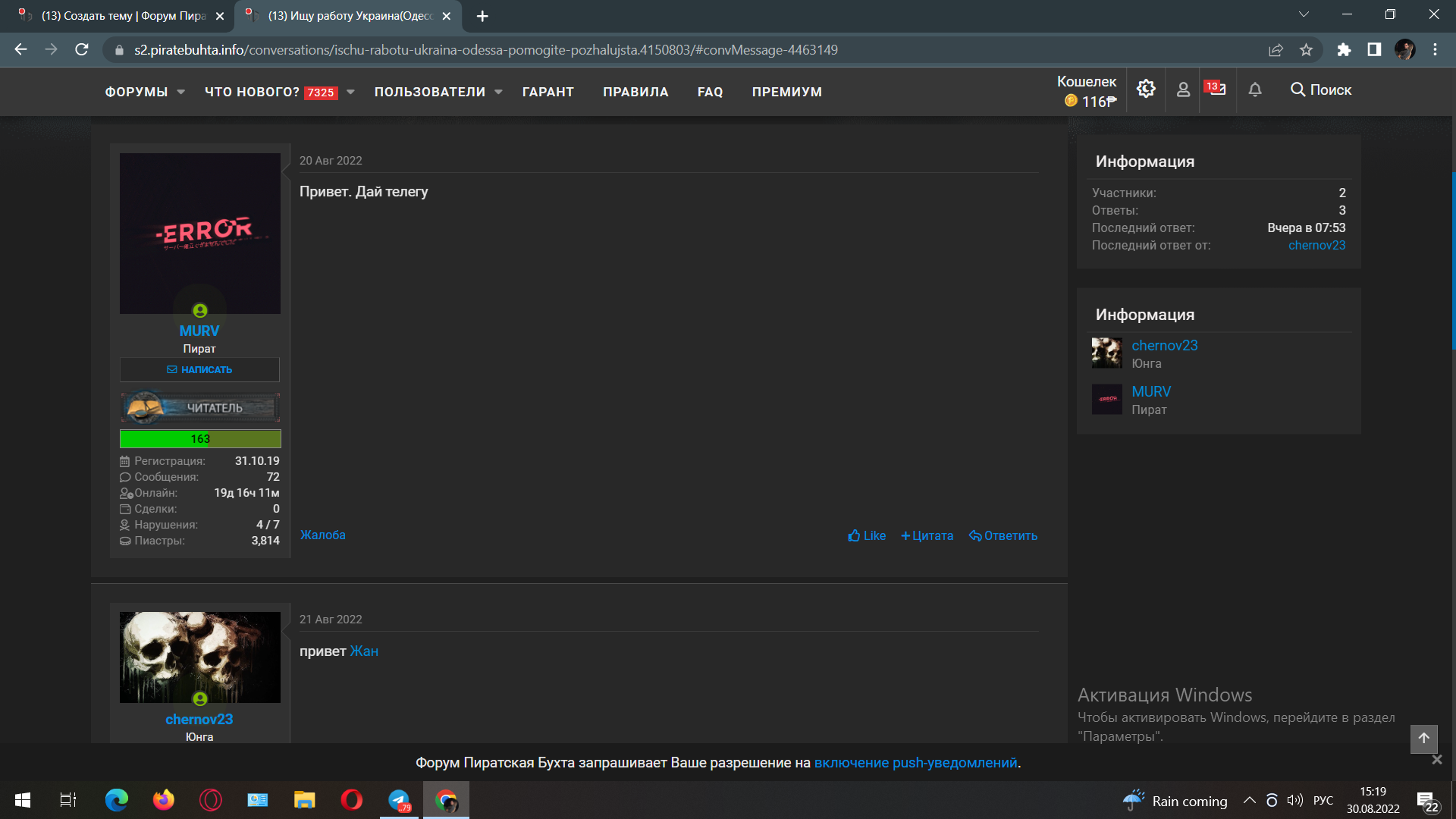Screen dimensions: 1456x819
Task: Bookmark this page with the star icon
Action: [x=1306, y=50]
